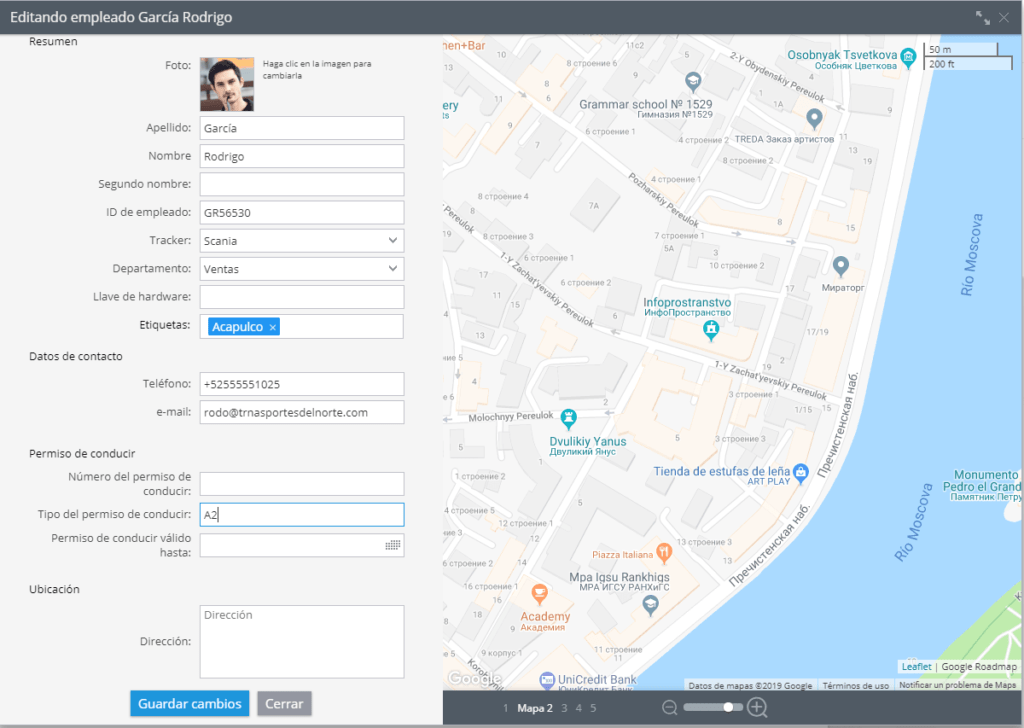The width and height of the screenshot is (1024, 728).
Task: Click the employee photo to change it
Action: coord(227,84)
